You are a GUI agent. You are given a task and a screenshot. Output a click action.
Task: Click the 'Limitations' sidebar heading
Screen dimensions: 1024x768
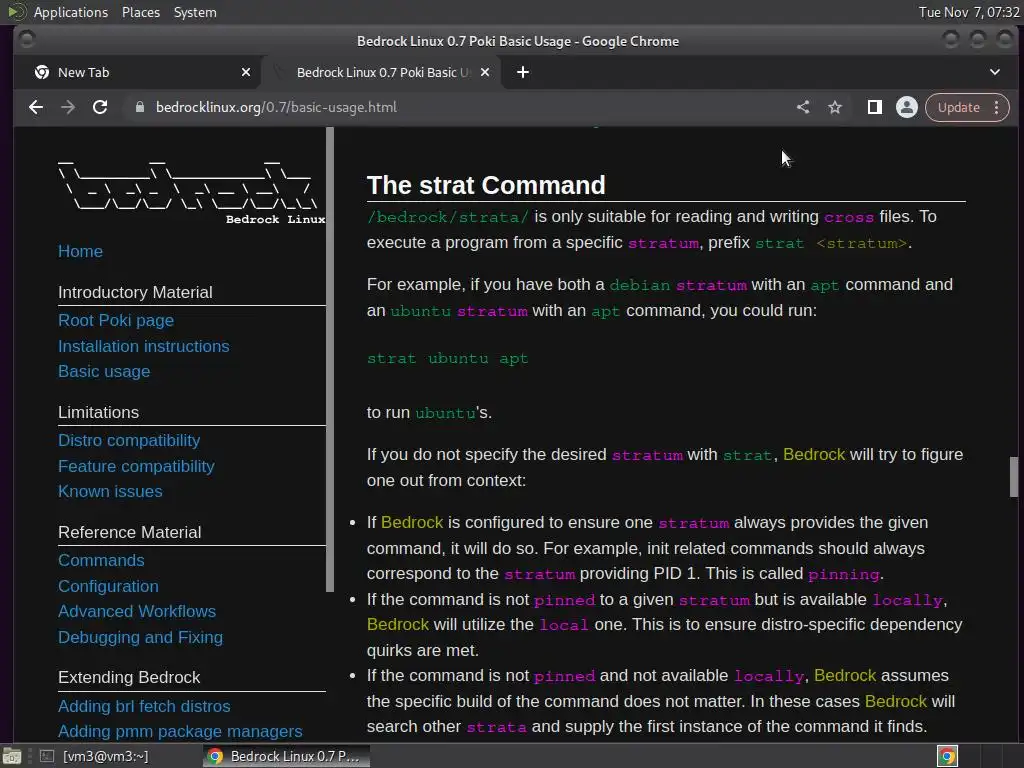pos(98,413)
